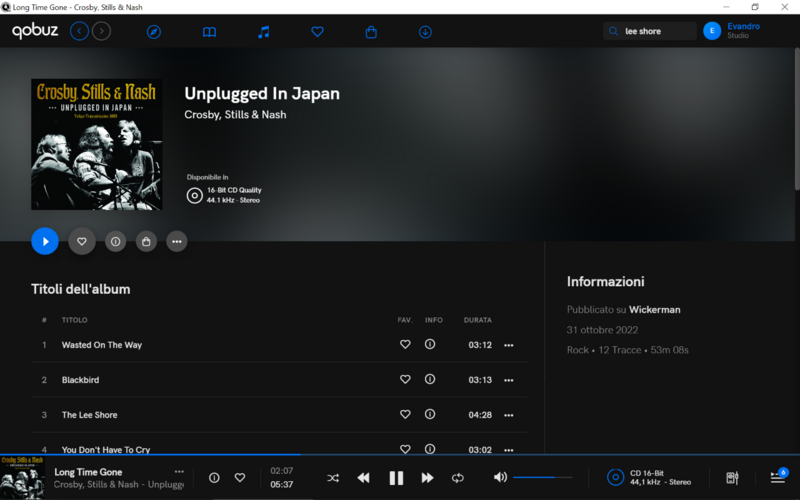The height and width of the screenshot is (500, 800).
Task: Navigate back with the left arrow
Action: 79,32
